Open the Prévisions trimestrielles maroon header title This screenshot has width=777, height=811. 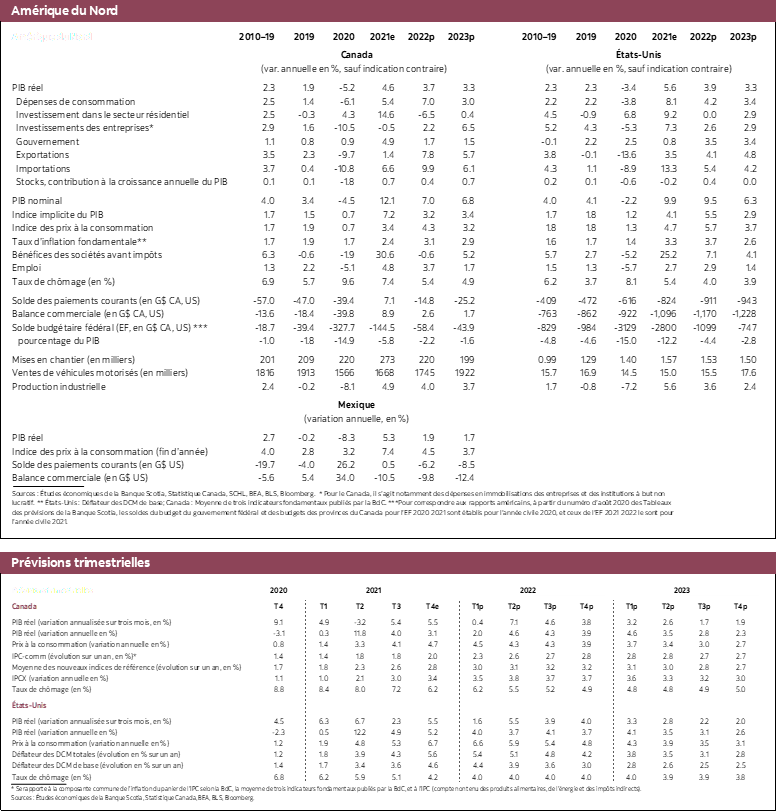[80, 563]
